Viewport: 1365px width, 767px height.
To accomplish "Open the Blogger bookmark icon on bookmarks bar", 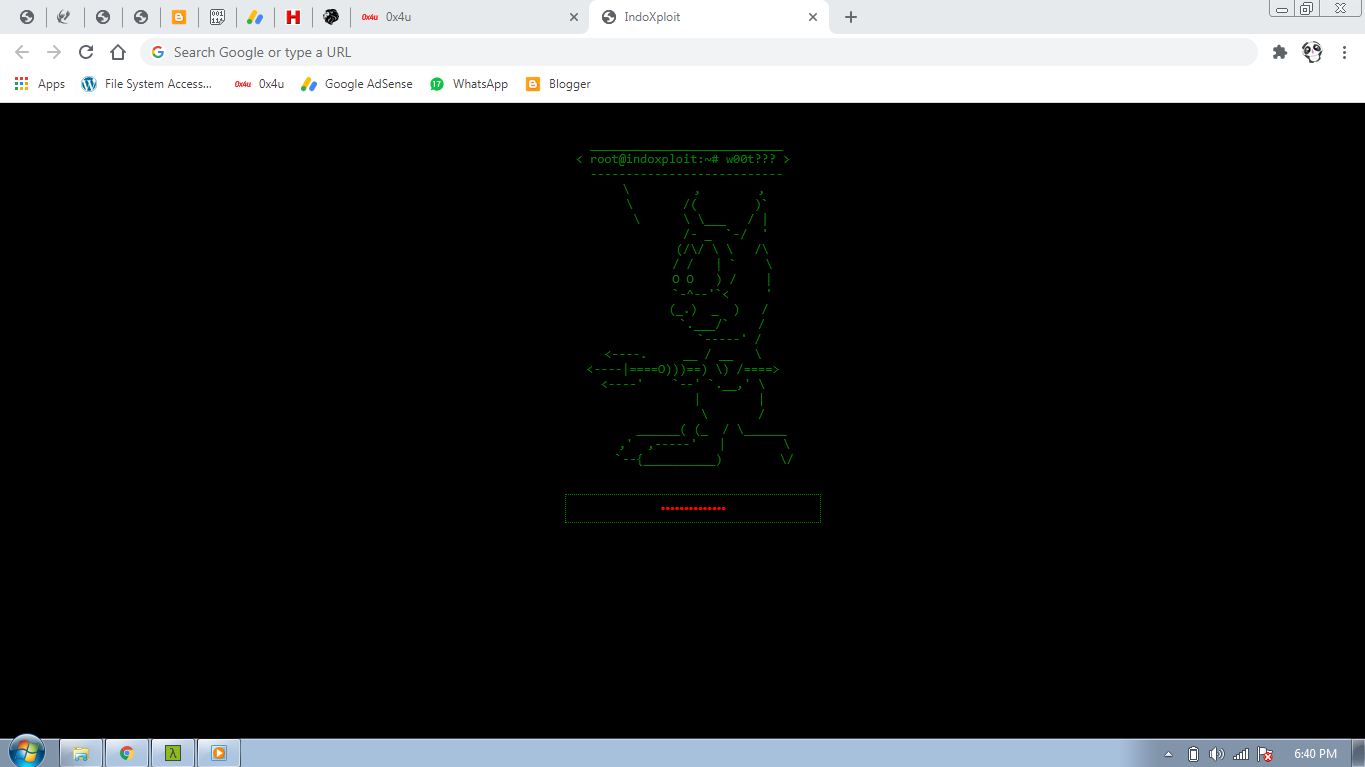I will [x=533, y=84].
